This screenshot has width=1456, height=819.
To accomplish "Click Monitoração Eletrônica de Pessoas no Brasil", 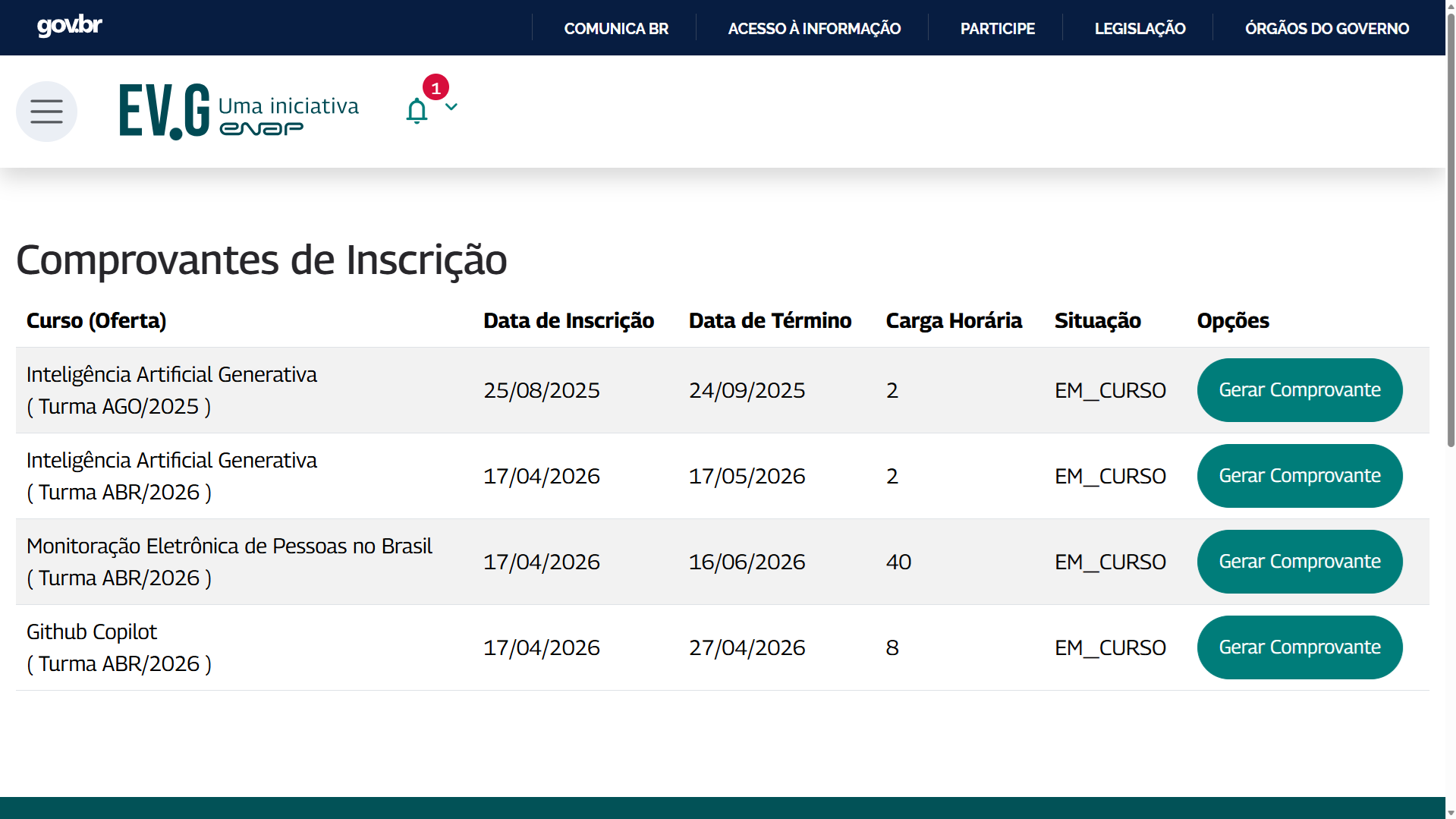I will [x=229, y=547].
